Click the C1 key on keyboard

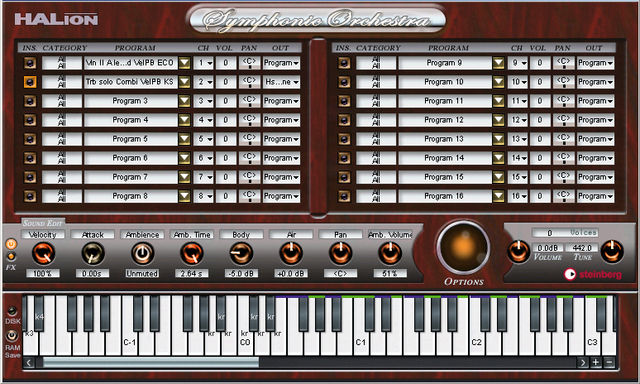click(361, 343)
